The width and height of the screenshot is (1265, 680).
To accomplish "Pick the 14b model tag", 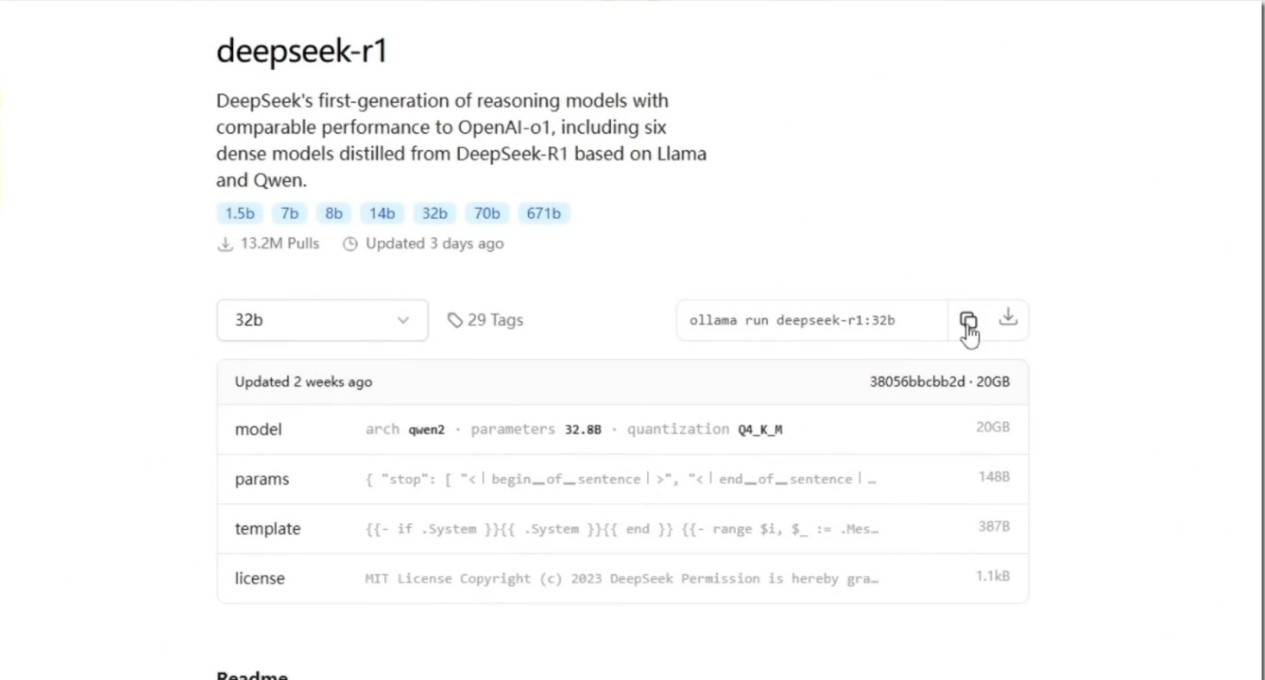I will pyautogui.click(x=382, y=213).
